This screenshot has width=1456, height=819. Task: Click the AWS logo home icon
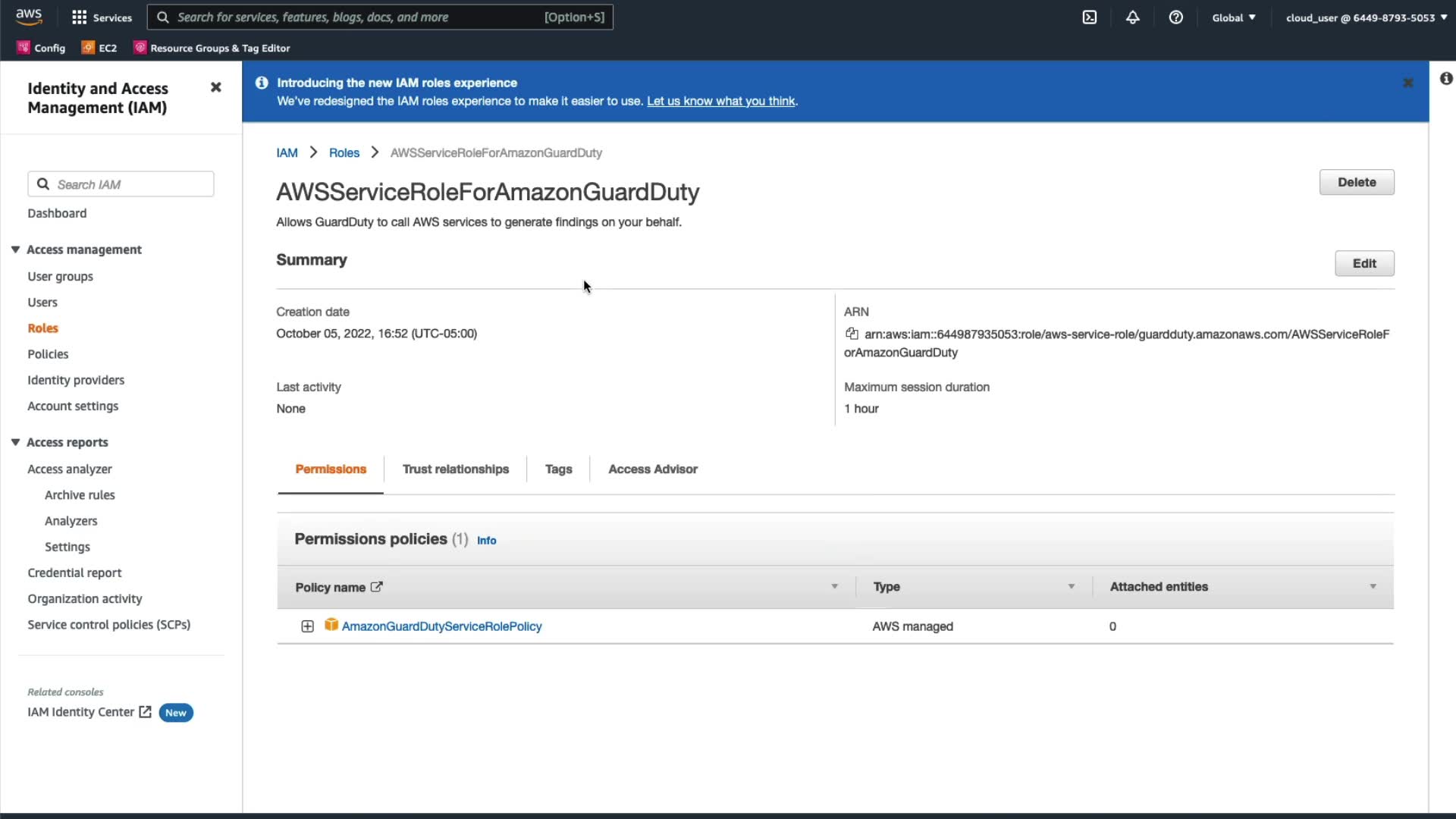coord(29,16)
